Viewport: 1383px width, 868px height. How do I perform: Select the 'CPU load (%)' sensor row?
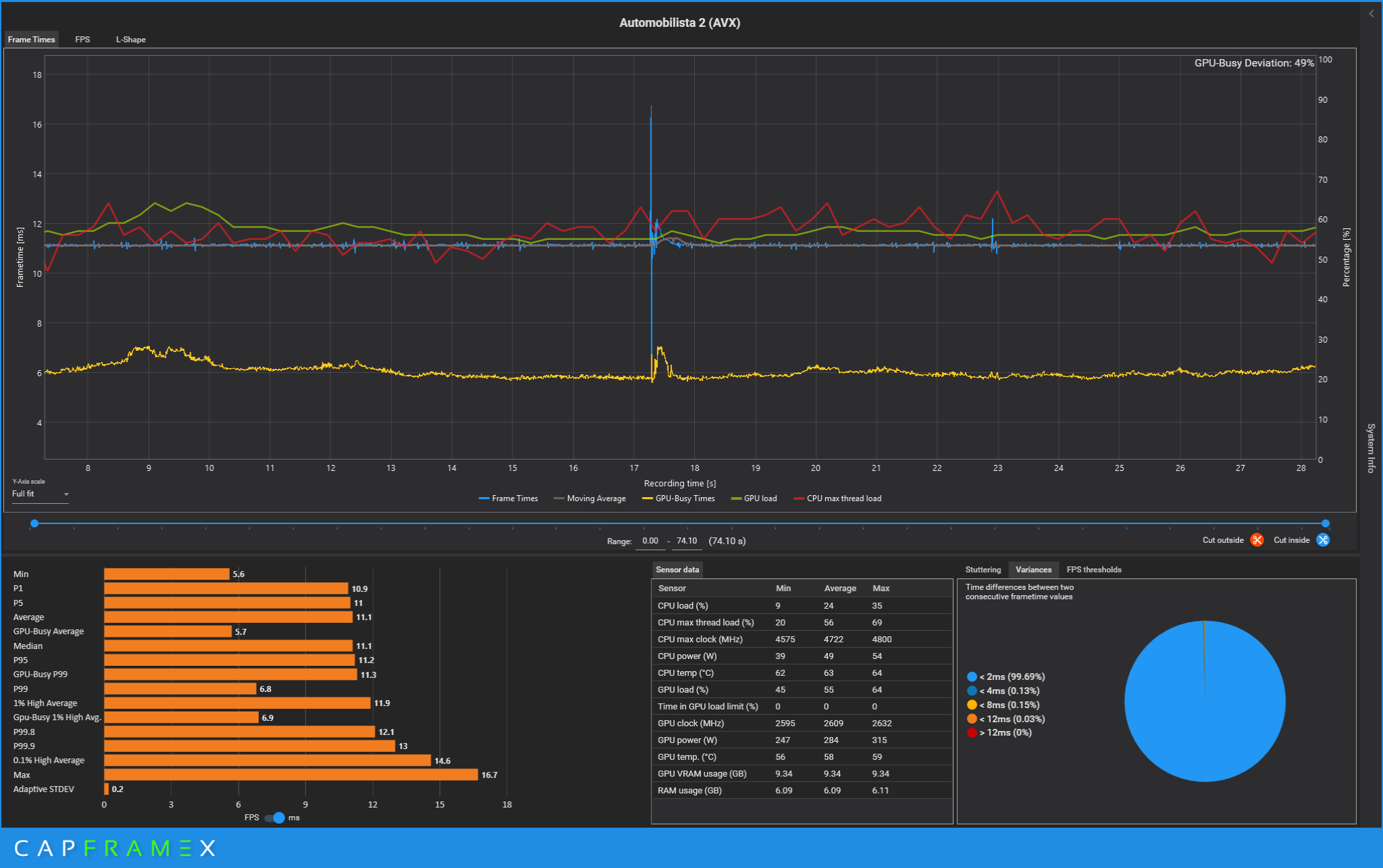click(x=802, y=606)
